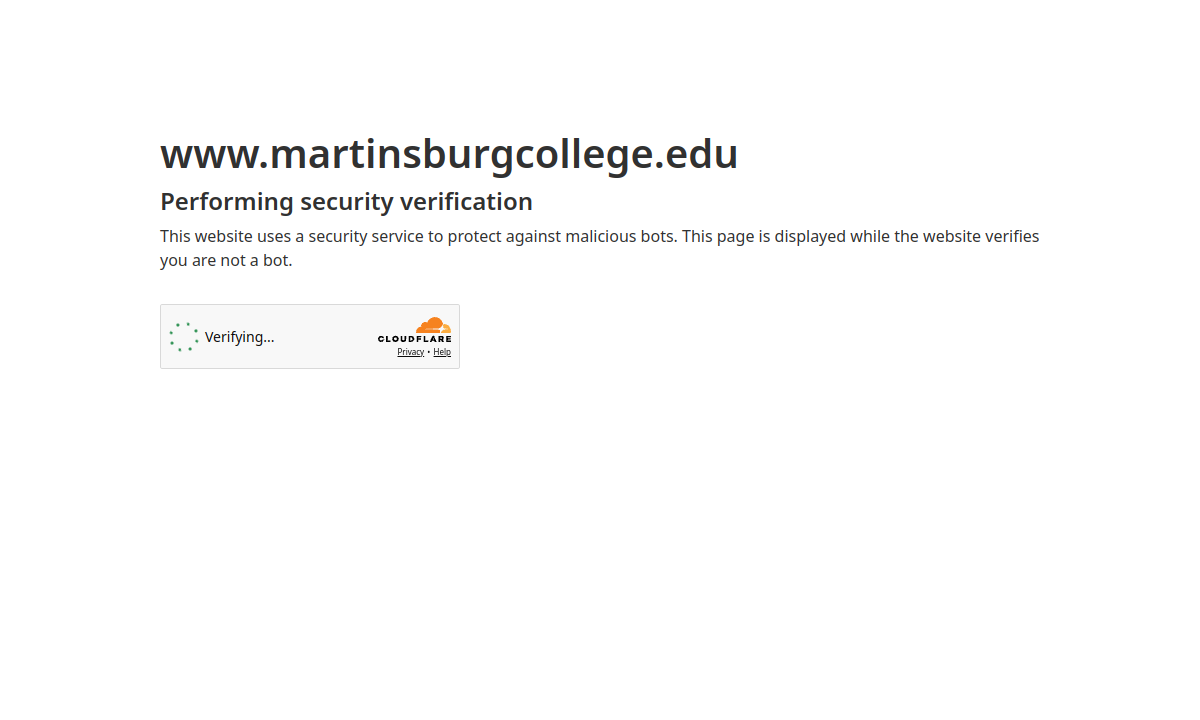Click the CLOUDFLARE wordmark text

tap(415, 339)
